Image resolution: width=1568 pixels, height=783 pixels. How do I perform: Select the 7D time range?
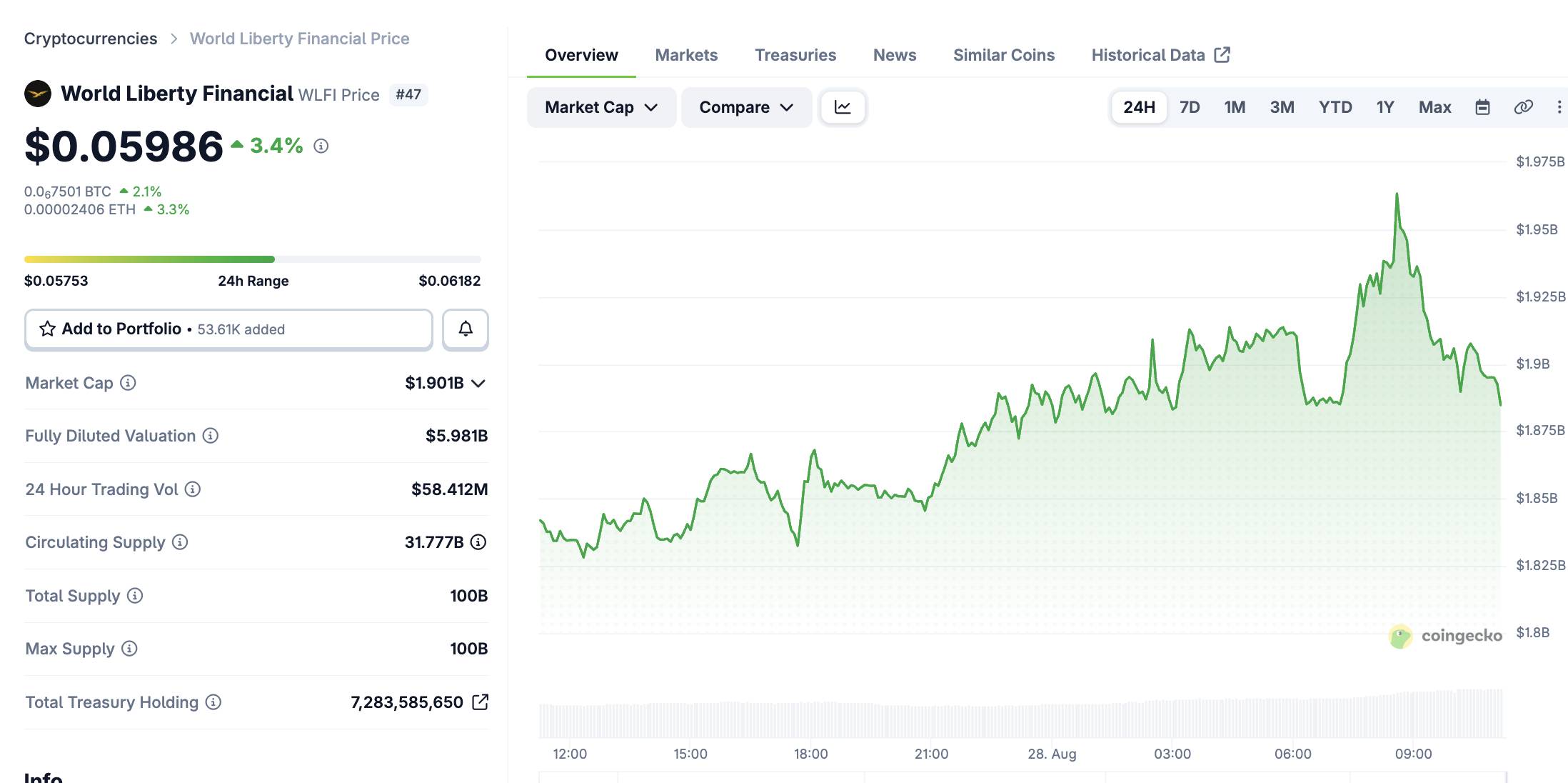[x=1190, y=107]
